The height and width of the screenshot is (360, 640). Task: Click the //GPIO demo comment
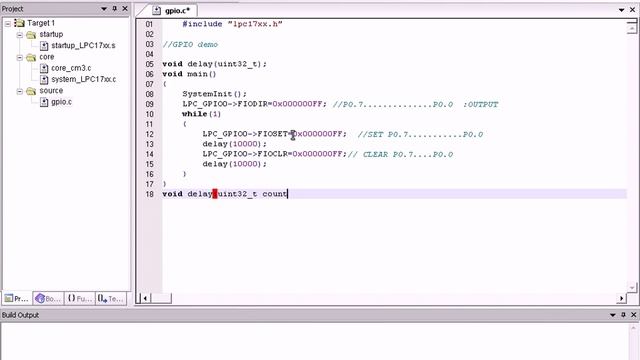click(x=190, y=44)
